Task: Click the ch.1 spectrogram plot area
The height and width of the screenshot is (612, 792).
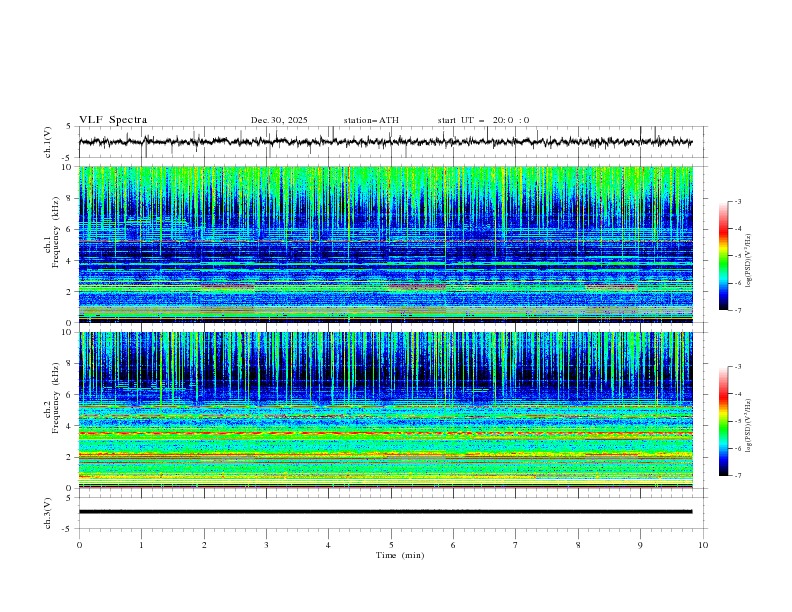Action: [386, 244]
